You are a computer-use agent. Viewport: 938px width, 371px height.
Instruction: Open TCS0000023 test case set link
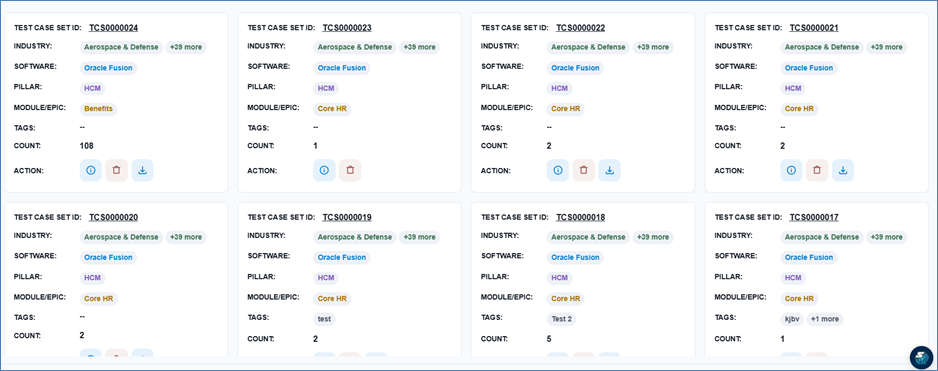(347, 28)
